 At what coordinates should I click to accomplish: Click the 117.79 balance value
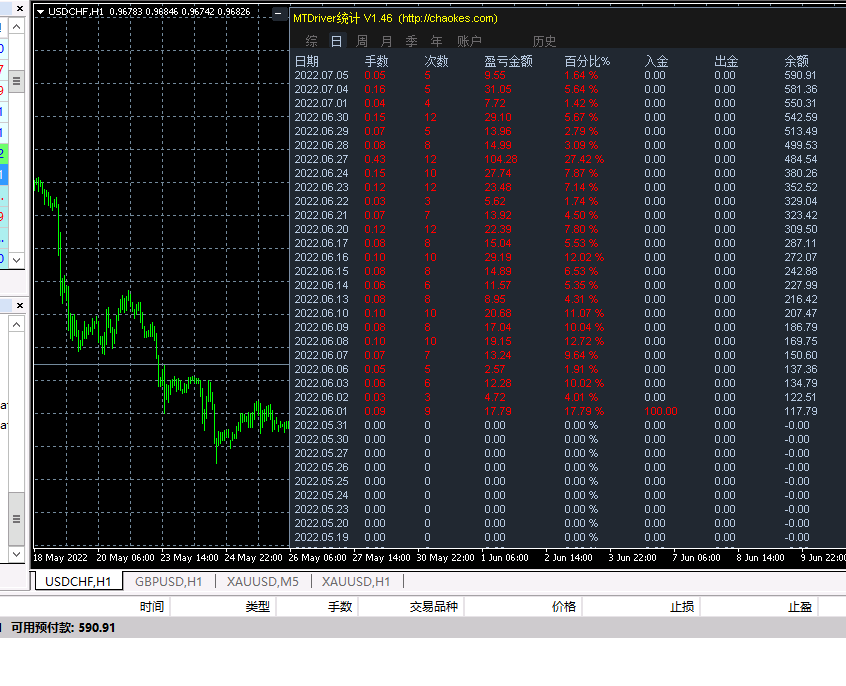(x=801, y=411)
